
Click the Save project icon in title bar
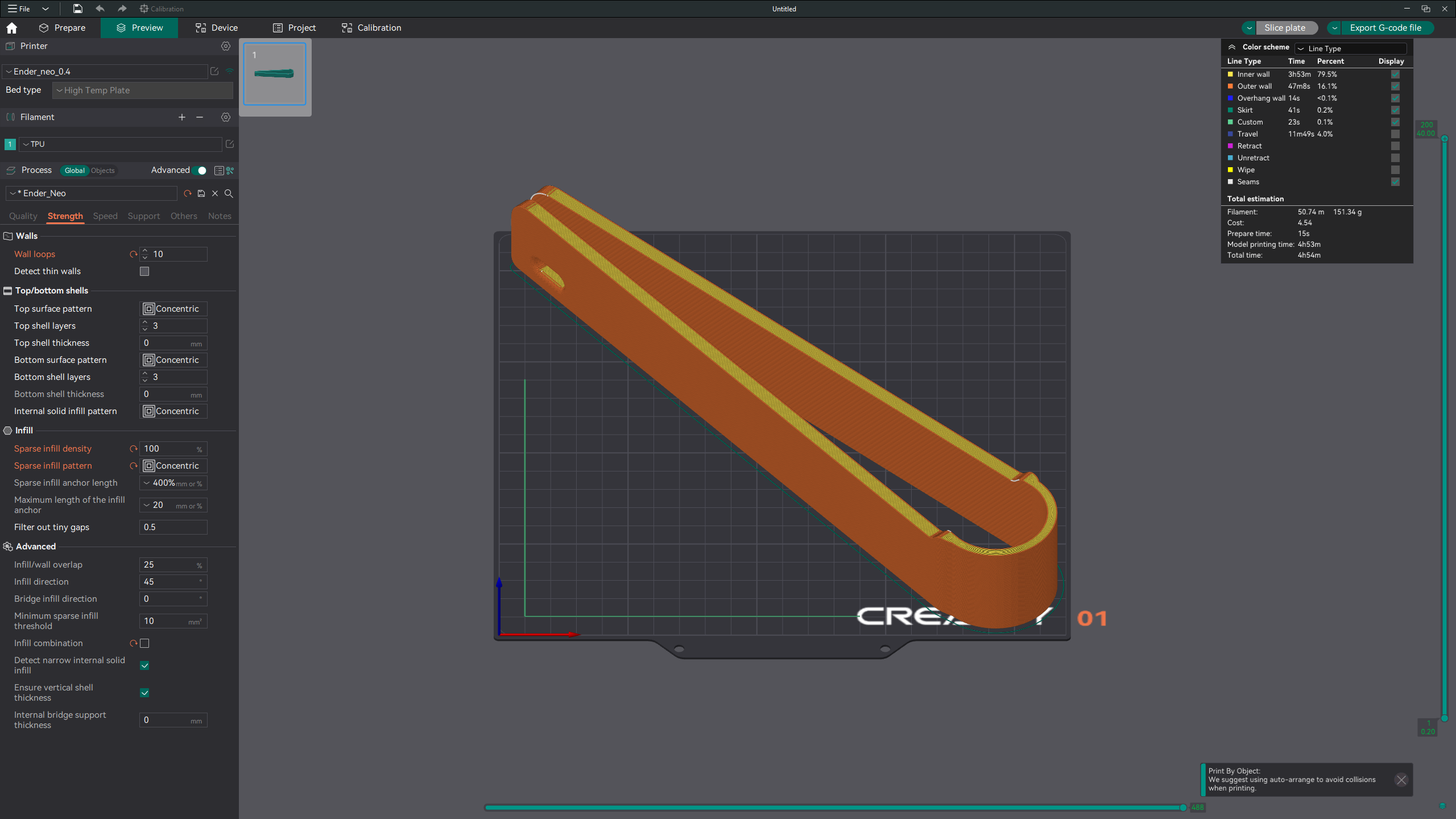click(78, 9)
